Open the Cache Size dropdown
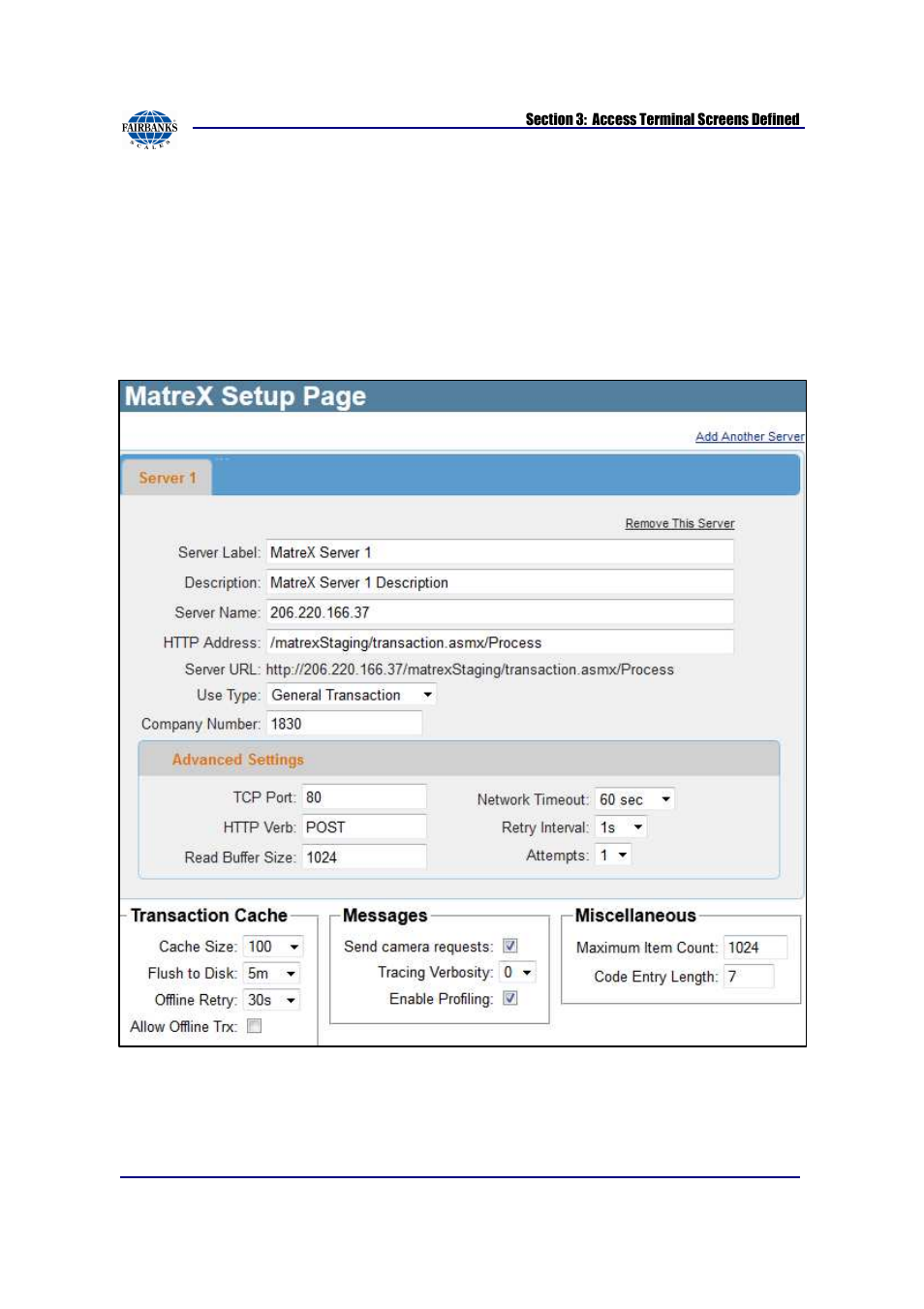The height and width of the screenshot is (1309, 924). pyautogui.click(x=274, y=947)
